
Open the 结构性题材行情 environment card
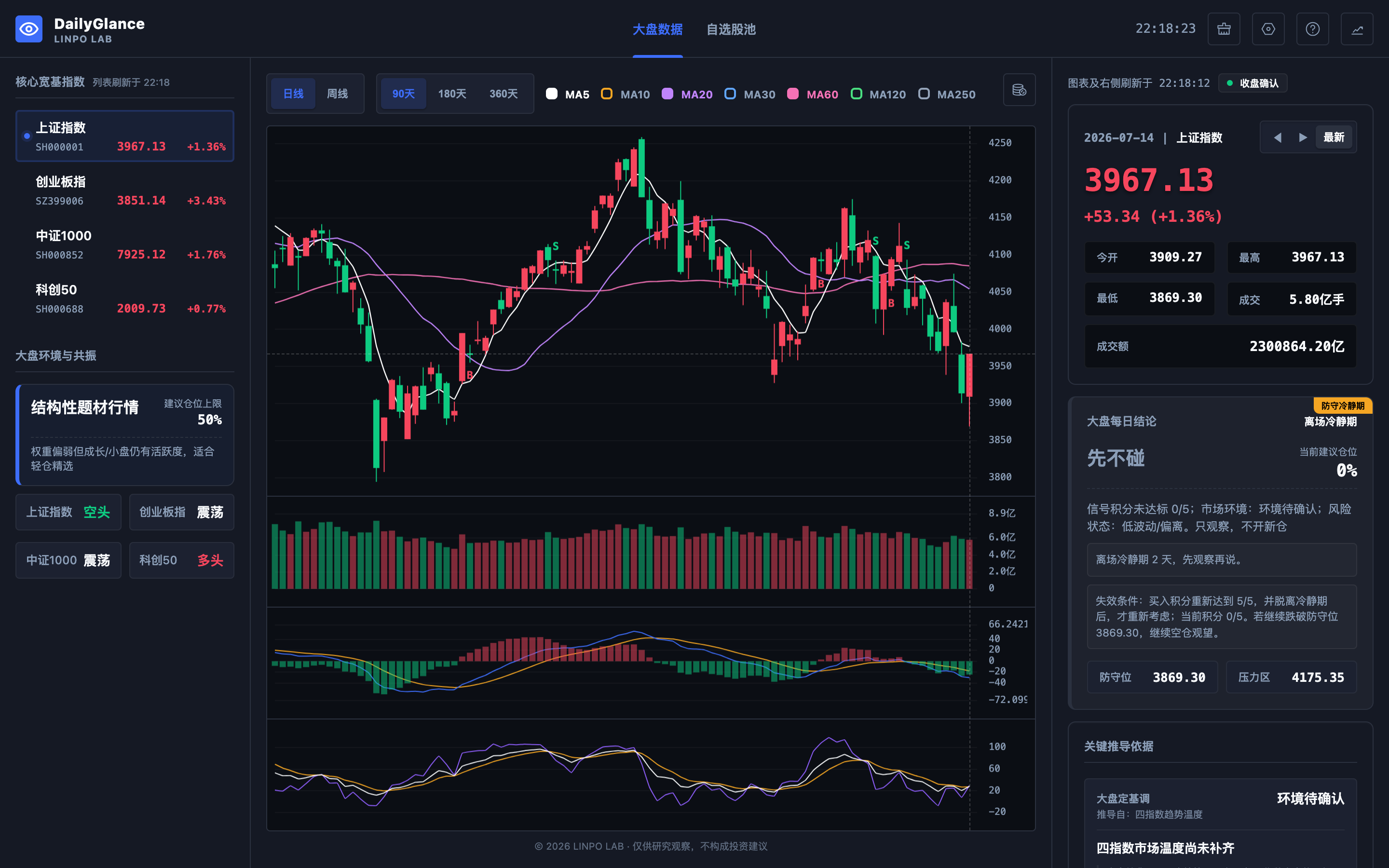pyautogui.click(x=124, y=435)
